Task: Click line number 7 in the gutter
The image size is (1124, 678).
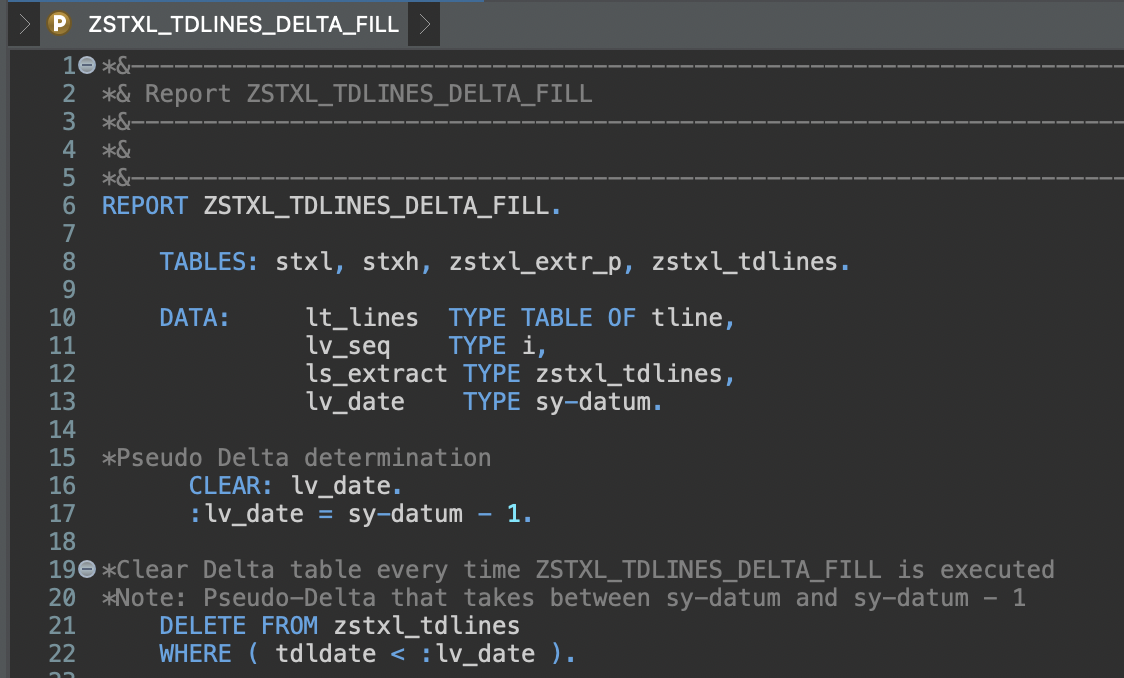Action: 69,234
